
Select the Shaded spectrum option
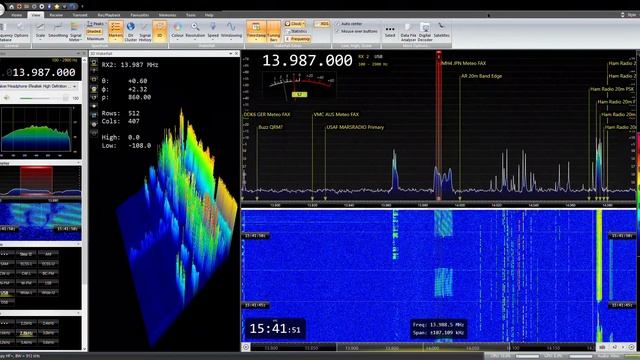[94, 31]
